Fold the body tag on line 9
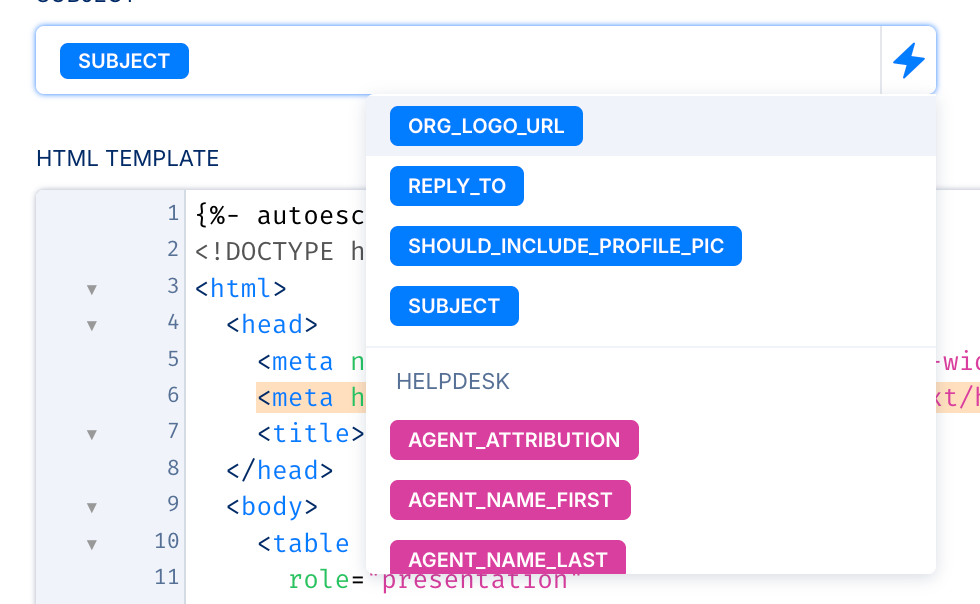The width and height of the screenshot is (980, 604). tap(92, 507)
